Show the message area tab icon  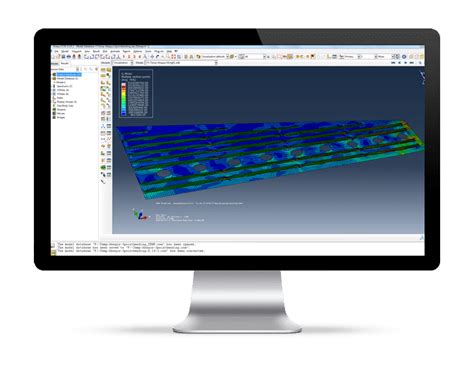(53, 246)
